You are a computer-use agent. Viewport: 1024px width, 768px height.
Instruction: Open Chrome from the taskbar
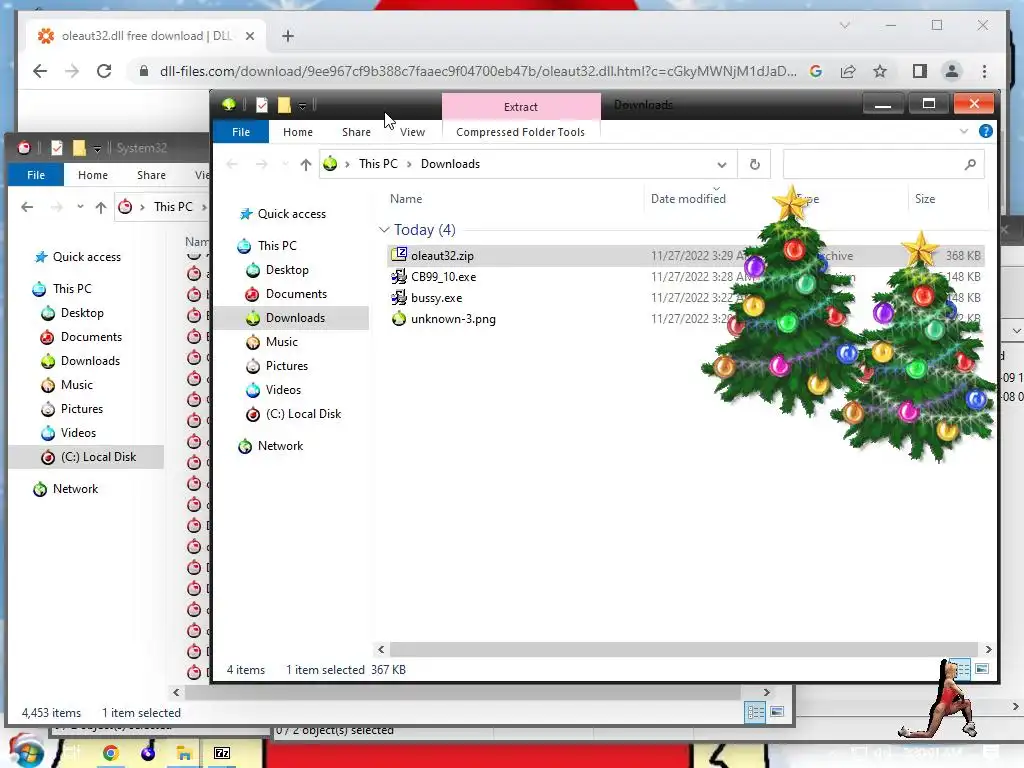tap(110, 754)
